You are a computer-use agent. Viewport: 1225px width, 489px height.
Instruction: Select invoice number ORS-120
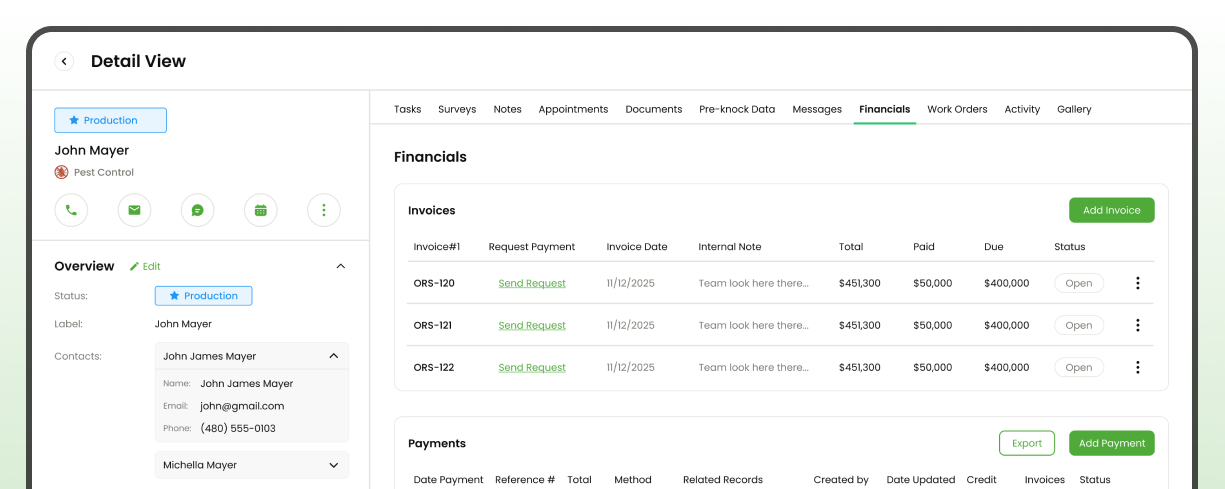pyautogui.click(x=434, y=283)
